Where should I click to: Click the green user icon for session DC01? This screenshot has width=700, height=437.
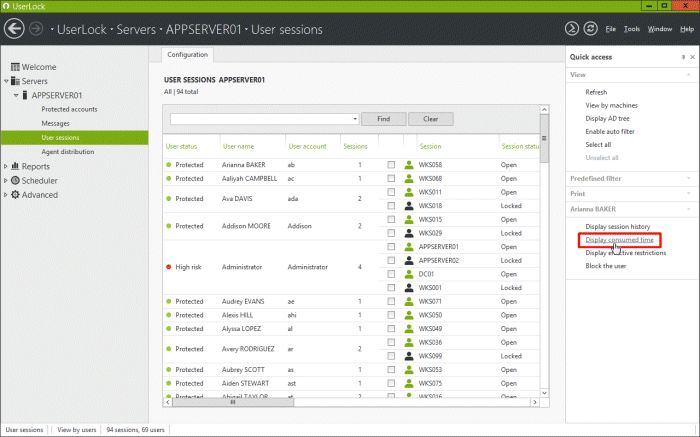[x=409, y=274]
